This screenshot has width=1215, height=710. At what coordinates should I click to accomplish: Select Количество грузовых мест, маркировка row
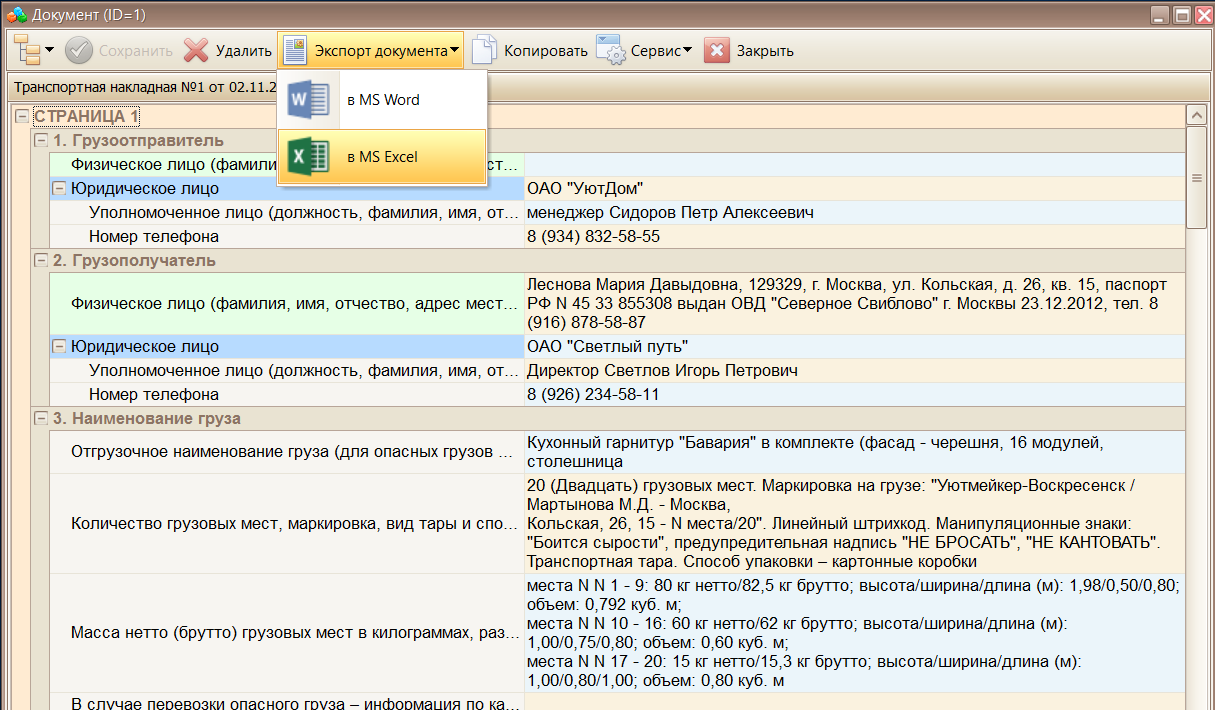(287, 523)
